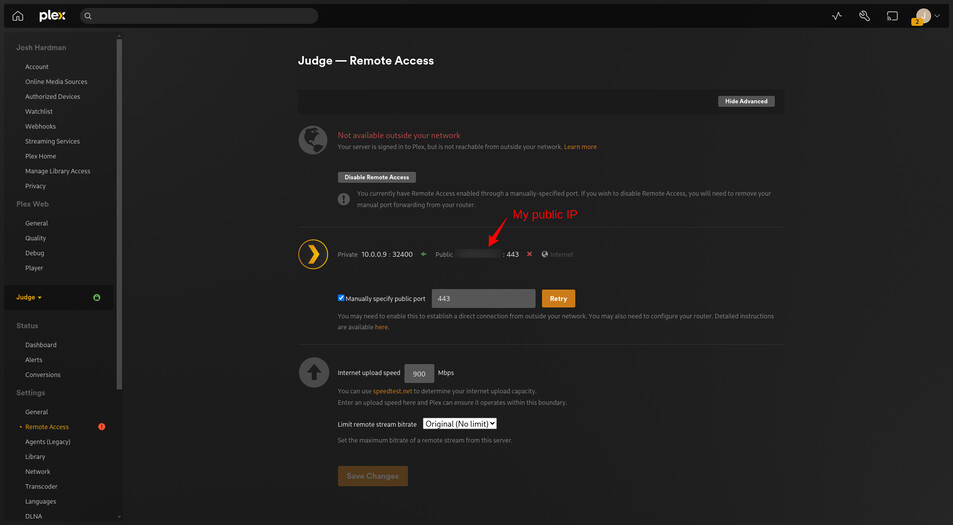
Task: Open the Cast to device icon
Action: [x=892, y=16]
